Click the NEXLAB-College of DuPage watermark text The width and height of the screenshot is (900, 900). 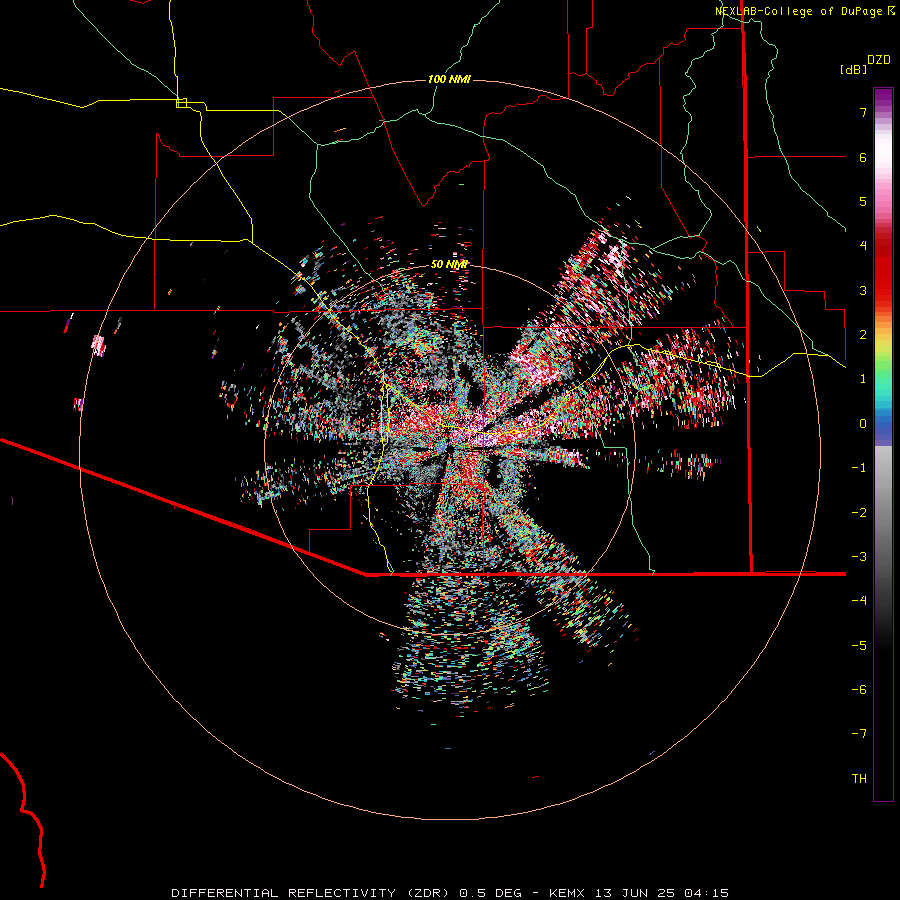click(799, 11)
